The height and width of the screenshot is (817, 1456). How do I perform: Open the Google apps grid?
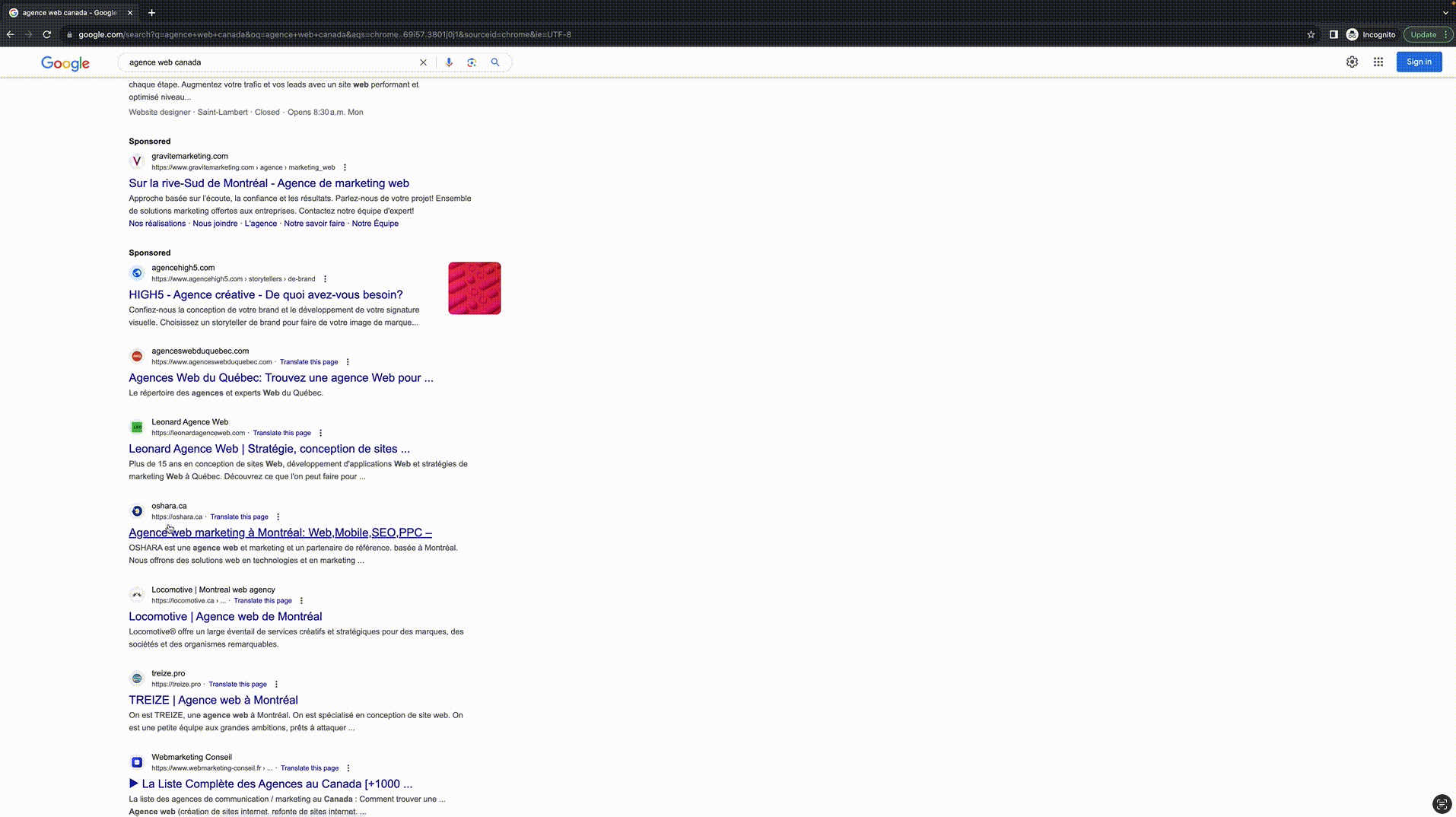click(x=1378, y=62)
